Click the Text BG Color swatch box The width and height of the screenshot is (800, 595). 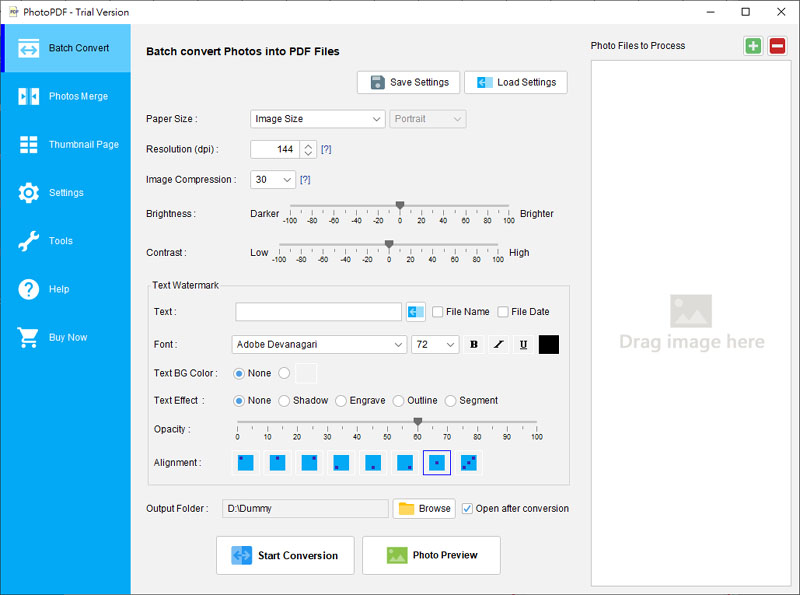coord(306,374)
